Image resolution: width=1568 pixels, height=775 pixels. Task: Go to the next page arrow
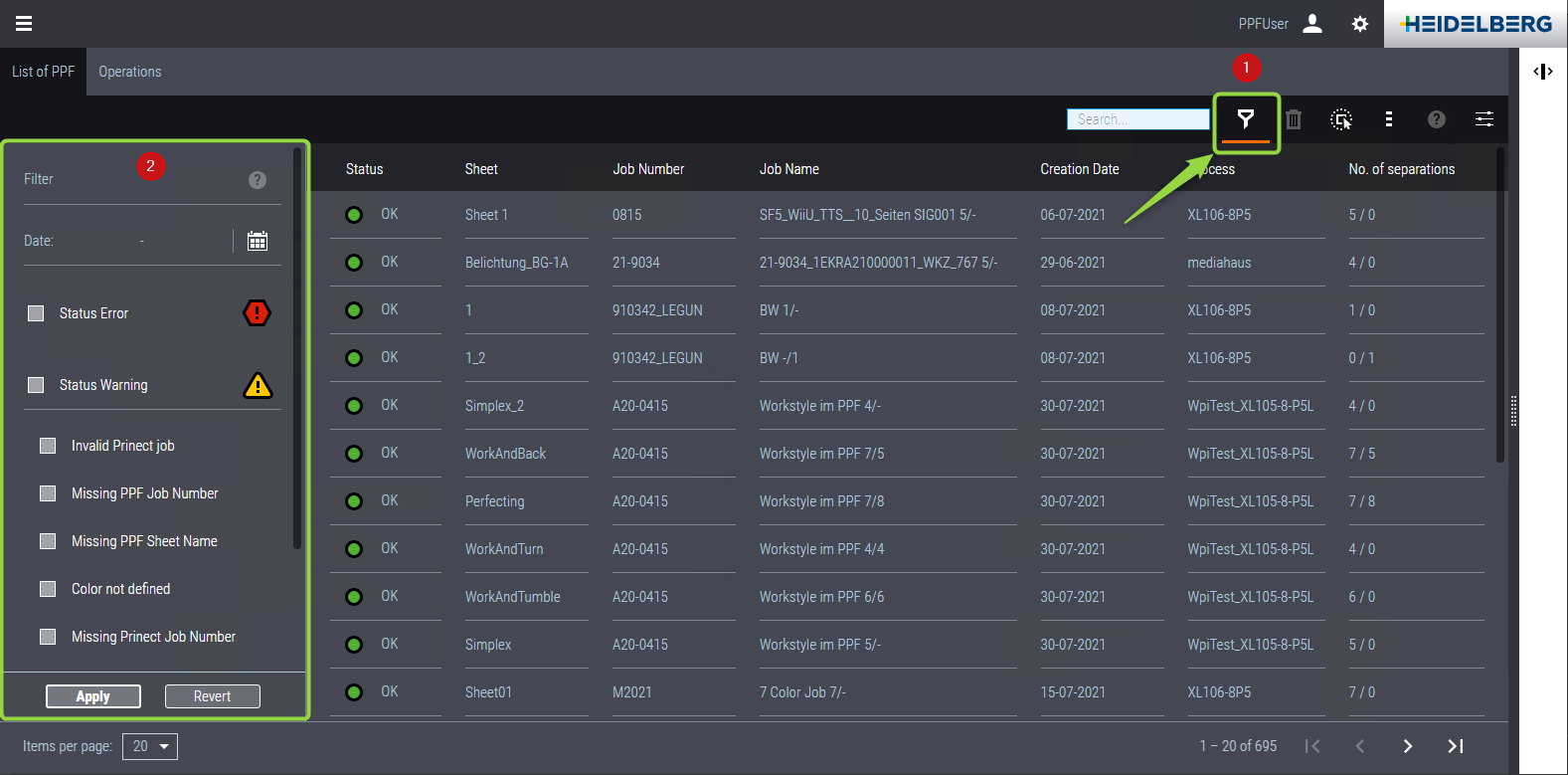click(1408, 746)
